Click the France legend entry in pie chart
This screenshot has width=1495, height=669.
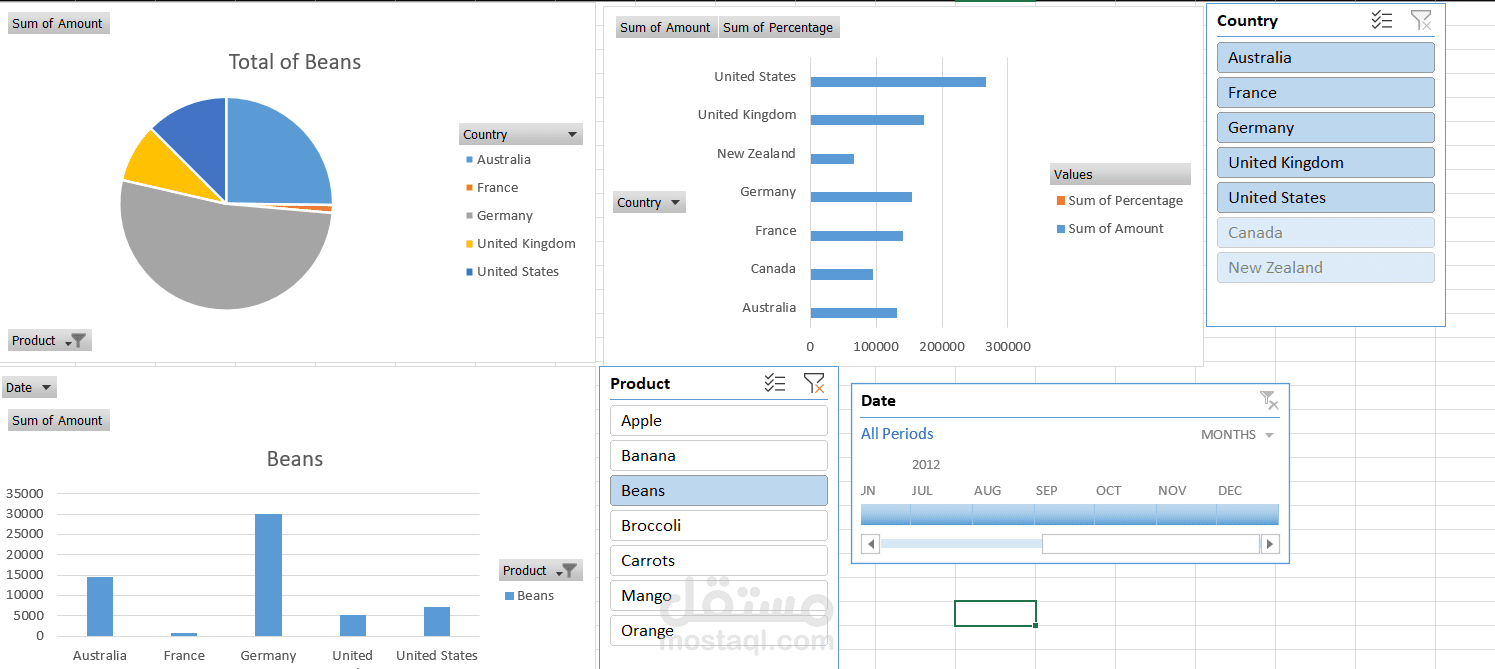491,188
